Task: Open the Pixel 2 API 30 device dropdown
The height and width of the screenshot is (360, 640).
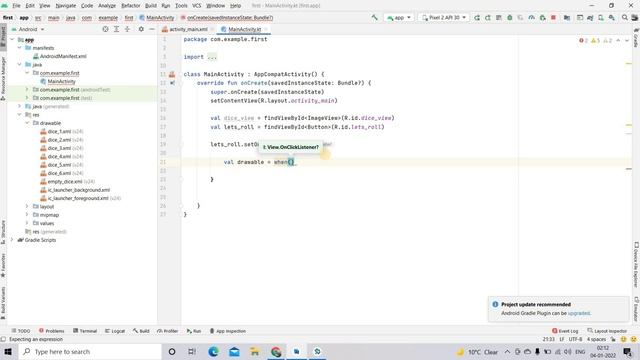Action: (x=444, y=18)
